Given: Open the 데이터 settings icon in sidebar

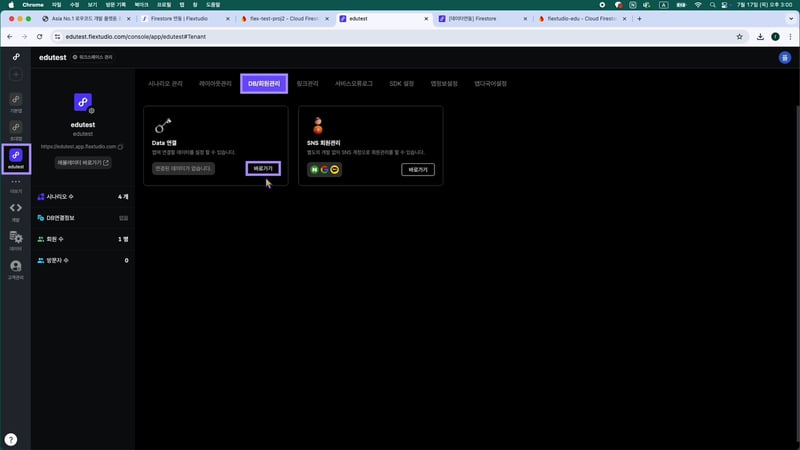Looking at the screenshot, I should tap(15, 239).
